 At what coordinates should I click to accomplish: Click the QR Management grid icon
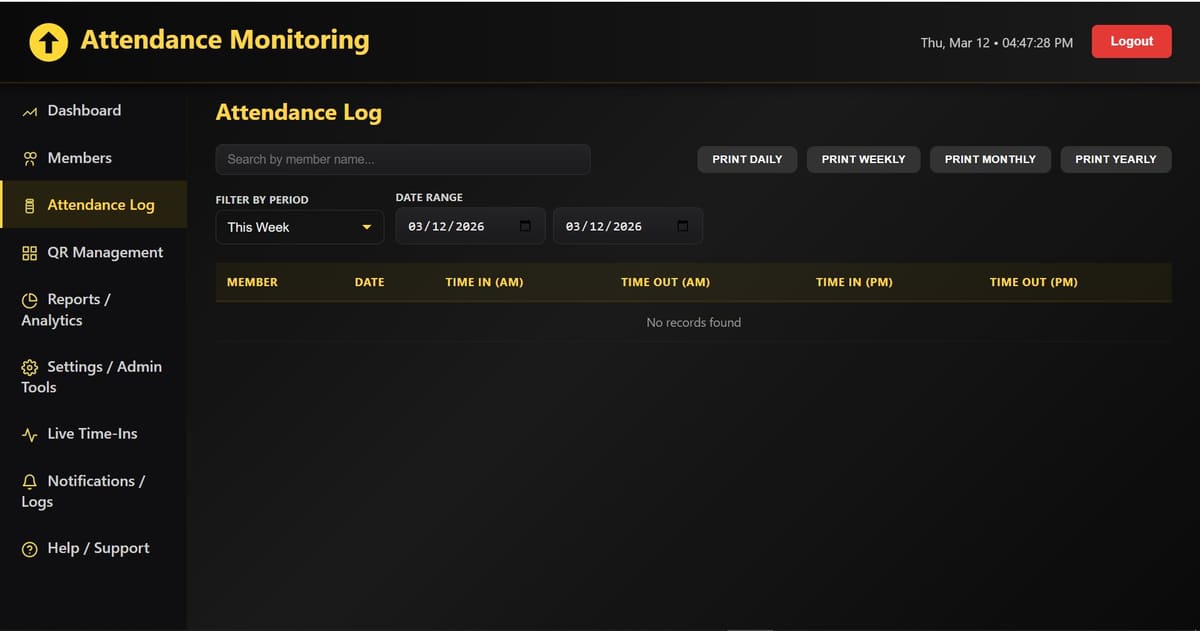click(x=30, y=253)
